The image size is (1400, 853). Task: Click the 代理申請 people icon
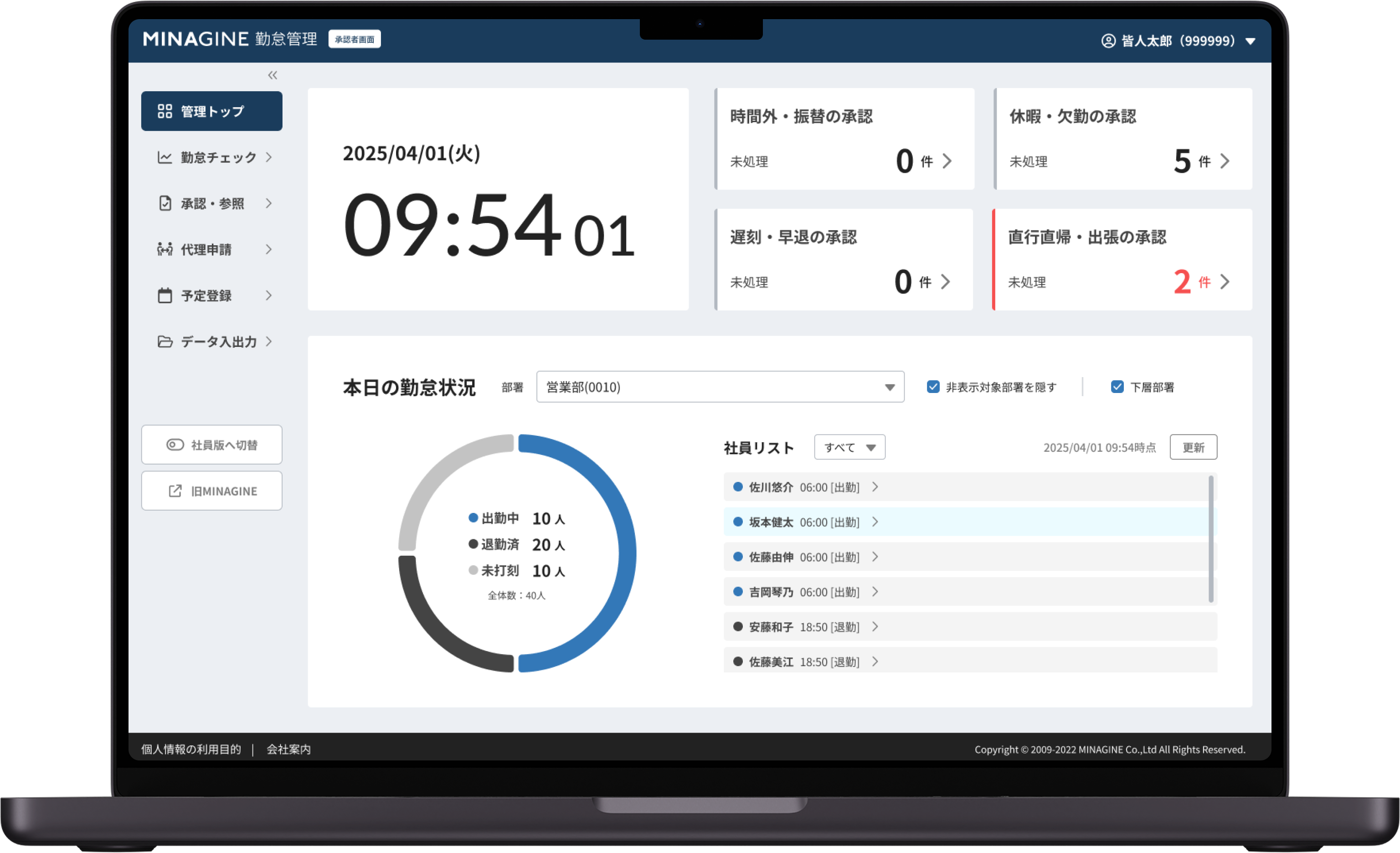pyautogui.click(x=165, y=249)
